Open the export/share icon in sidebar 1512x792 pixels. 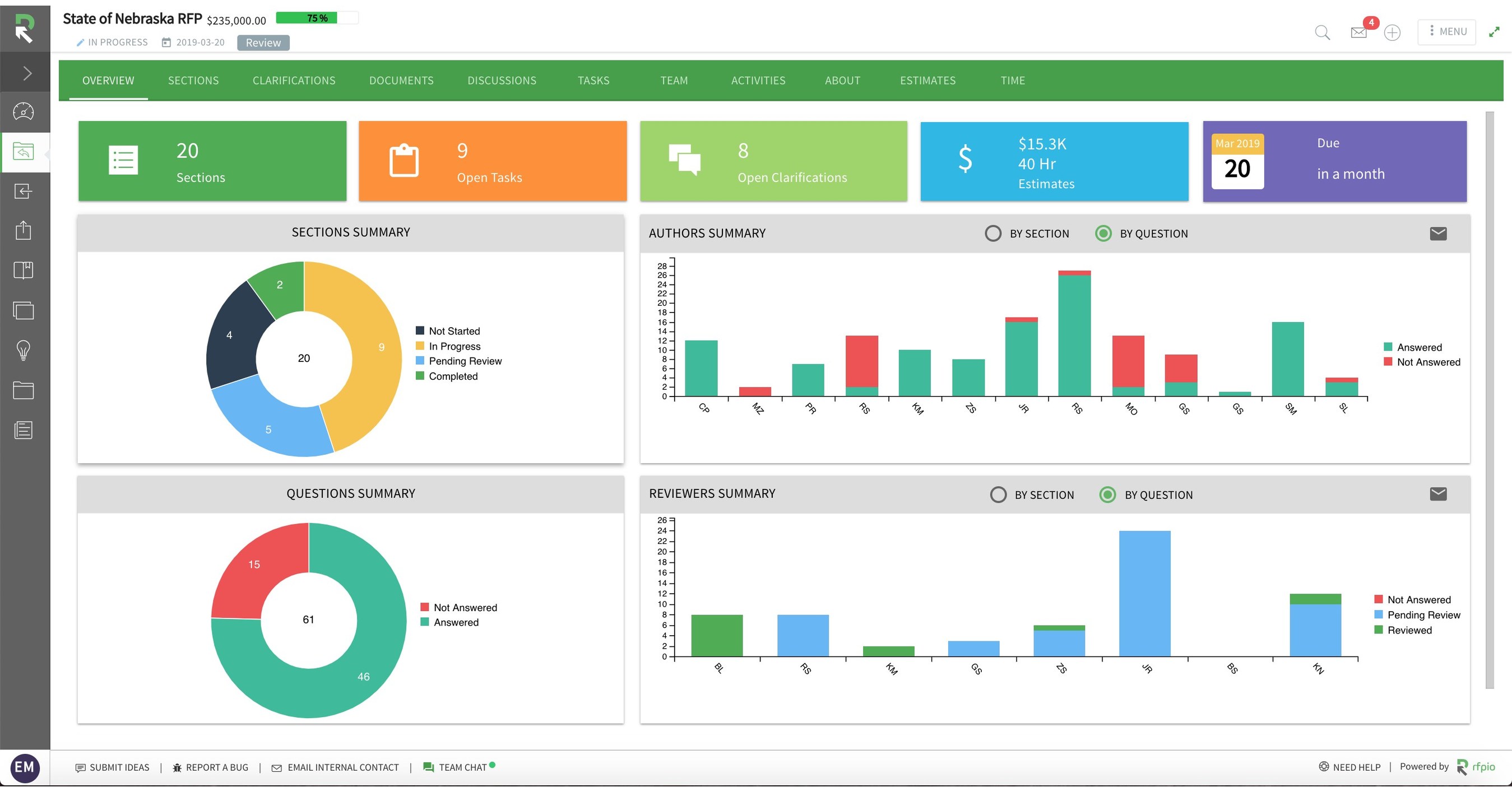point(24,231)
